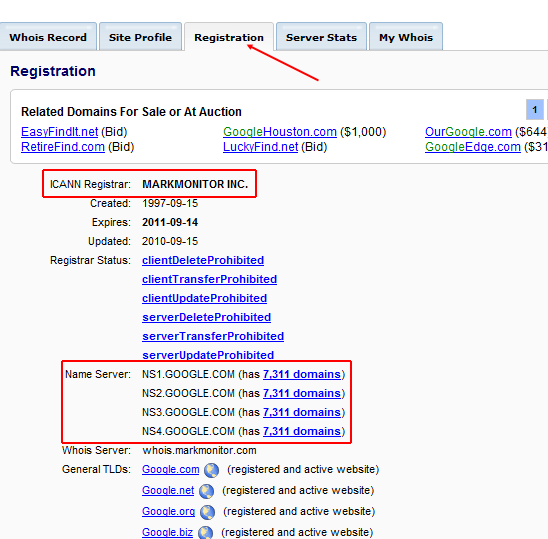This screenshot has width=548, height=539.
Task: Open clientTransferProhibited status link
Action: (209, 279)
